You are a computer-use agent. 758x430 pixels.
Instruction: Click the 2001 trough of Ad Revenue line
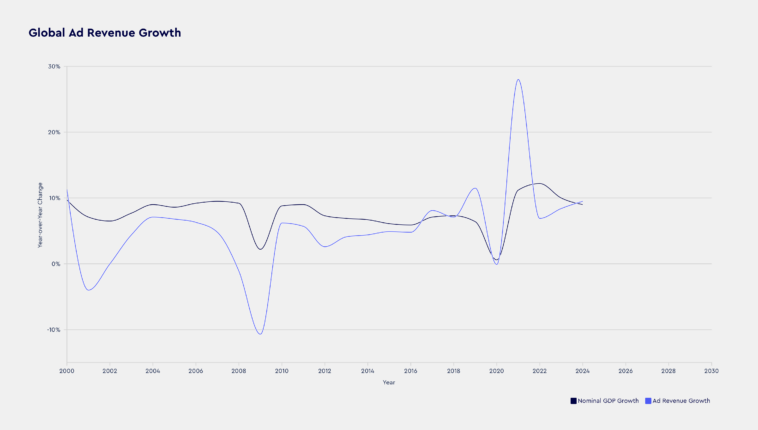tap(89, 290)
